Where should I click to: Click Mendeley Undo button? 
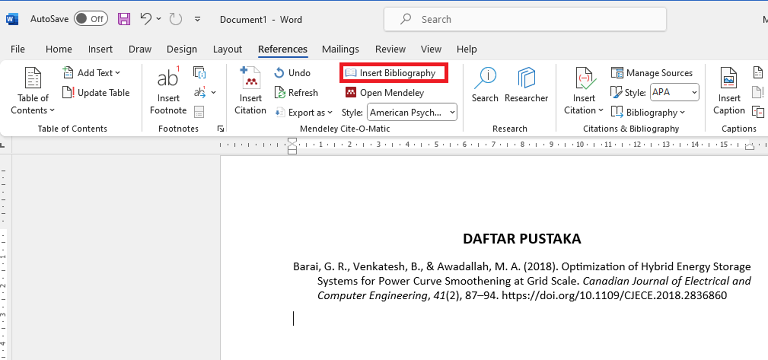(292, 72)
